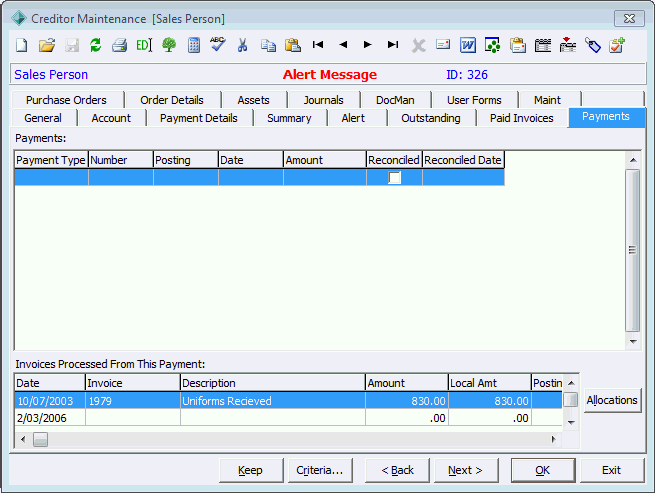Open the DocMan tab
Screen dimensions: 655x493
pyautogui.click(x=395, y=100)
